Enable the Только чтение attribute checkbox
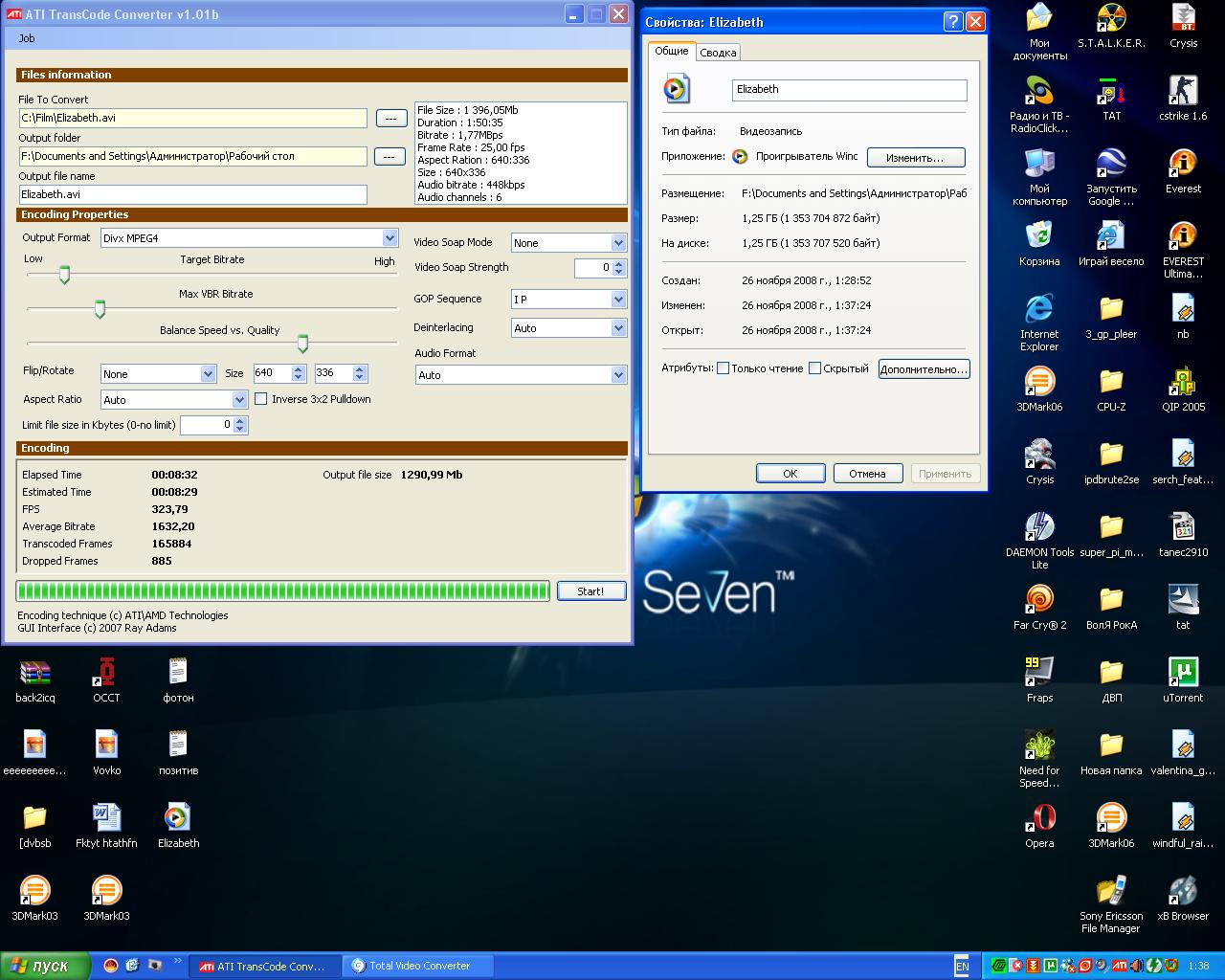Image resolution: width=1225 pixels, height=980 pixels. 723,368
